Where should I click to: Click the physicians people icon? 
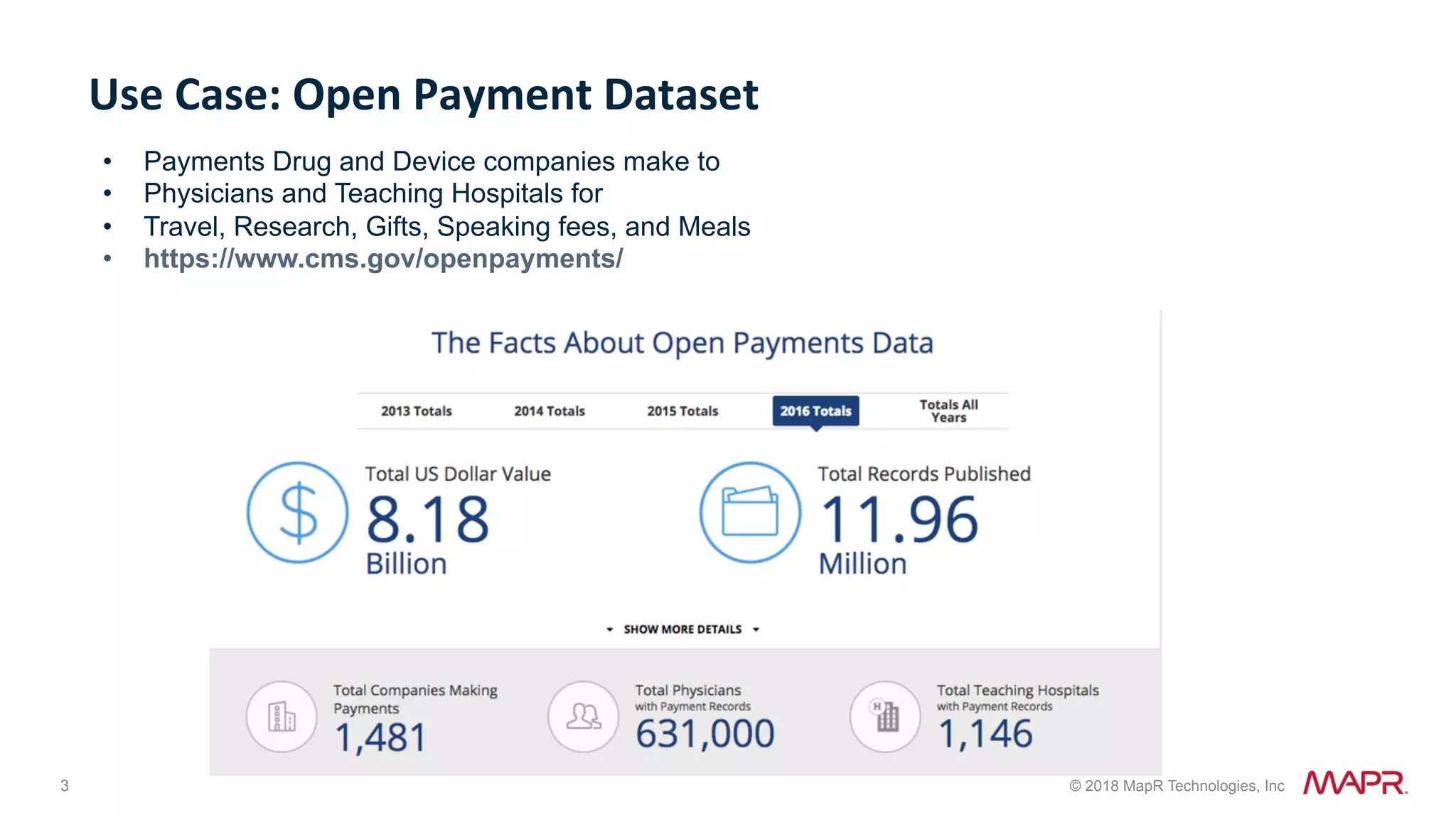584,717
